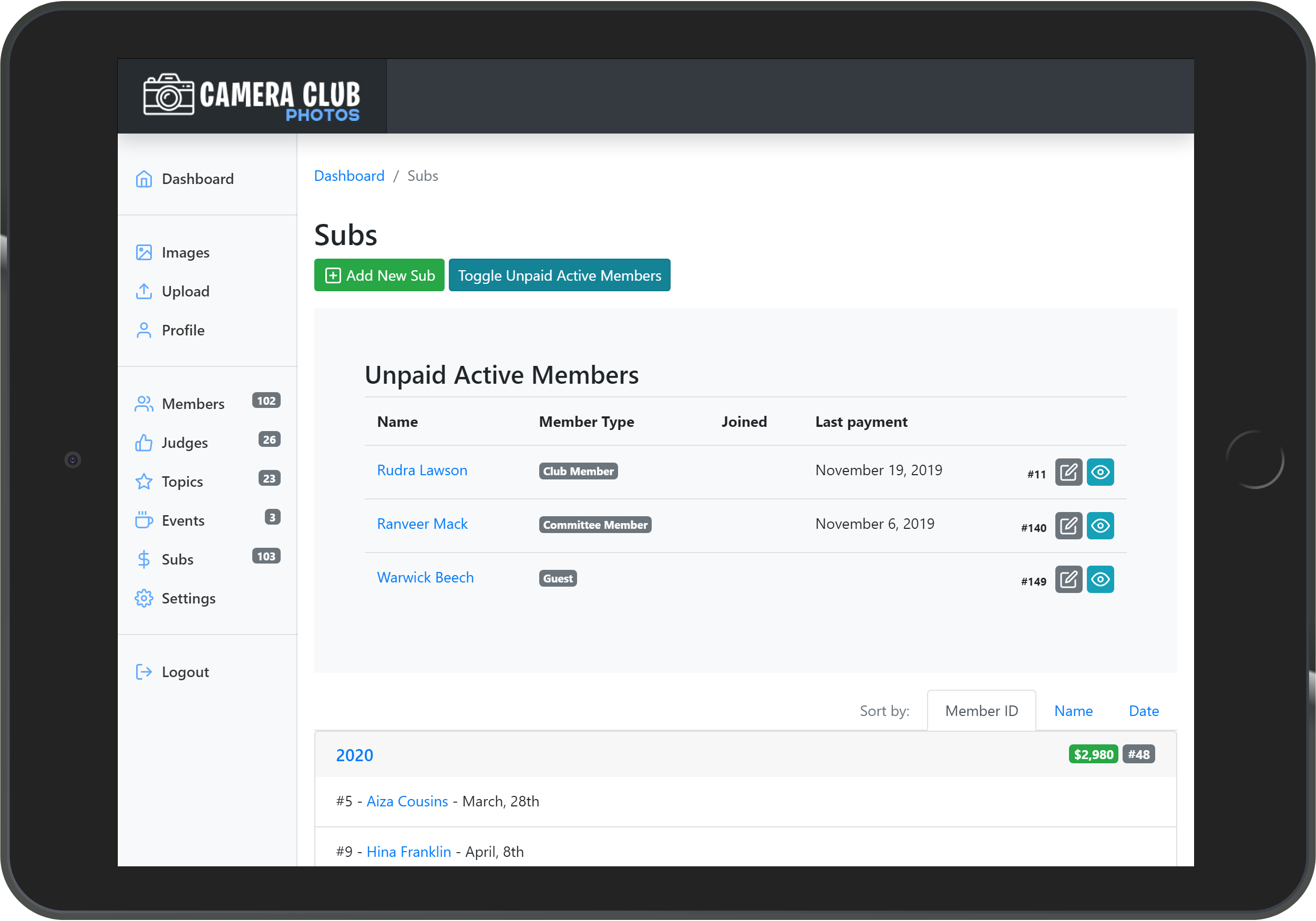The image size is (1316, 921).
Task: Click the Camera Club Photos logo
Action: [x=252, y=96]
